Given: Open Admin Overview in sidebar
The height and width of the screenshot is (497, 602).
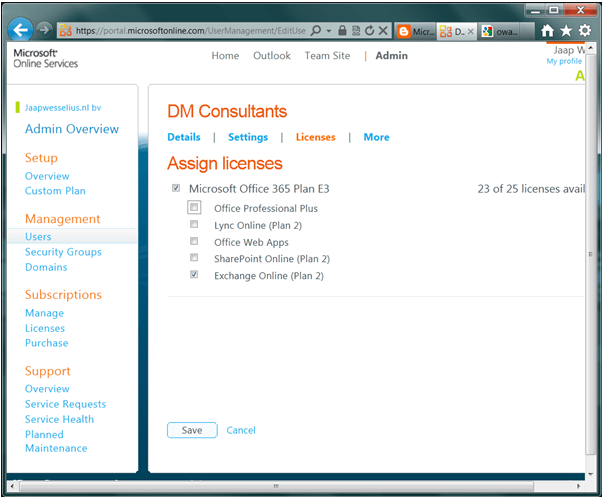Looking at the screenshot, I should click(x=72, y=129).
